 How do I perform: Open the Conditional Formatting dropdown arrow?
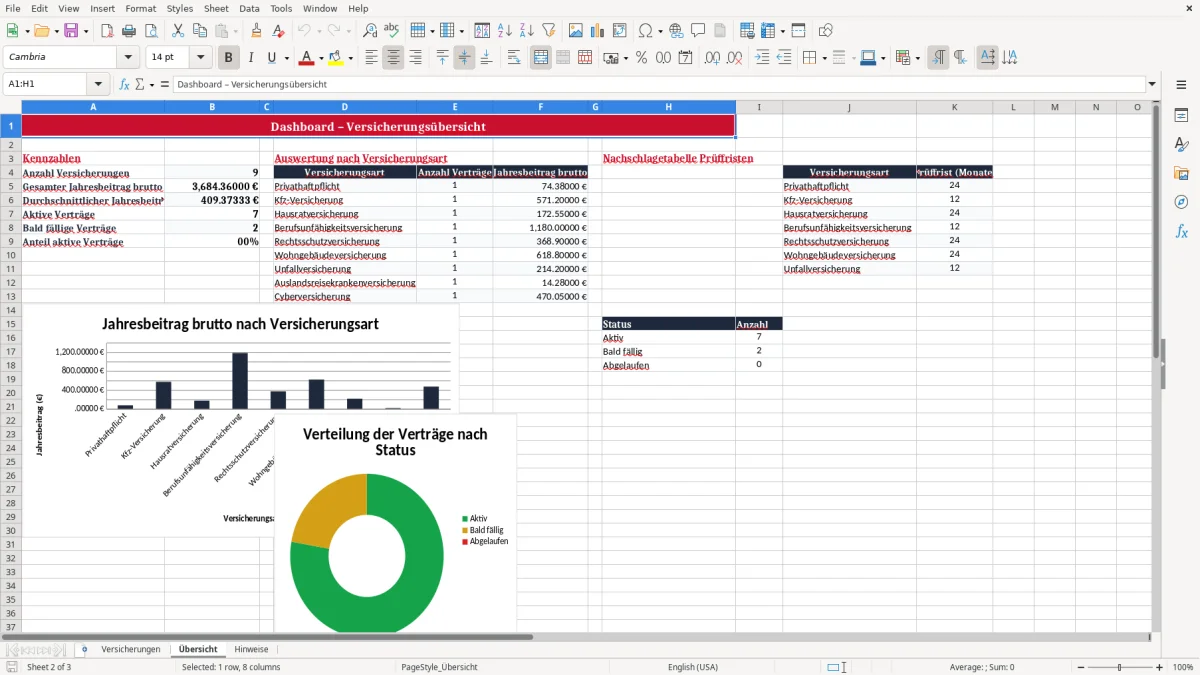click(x=917, y=58)
